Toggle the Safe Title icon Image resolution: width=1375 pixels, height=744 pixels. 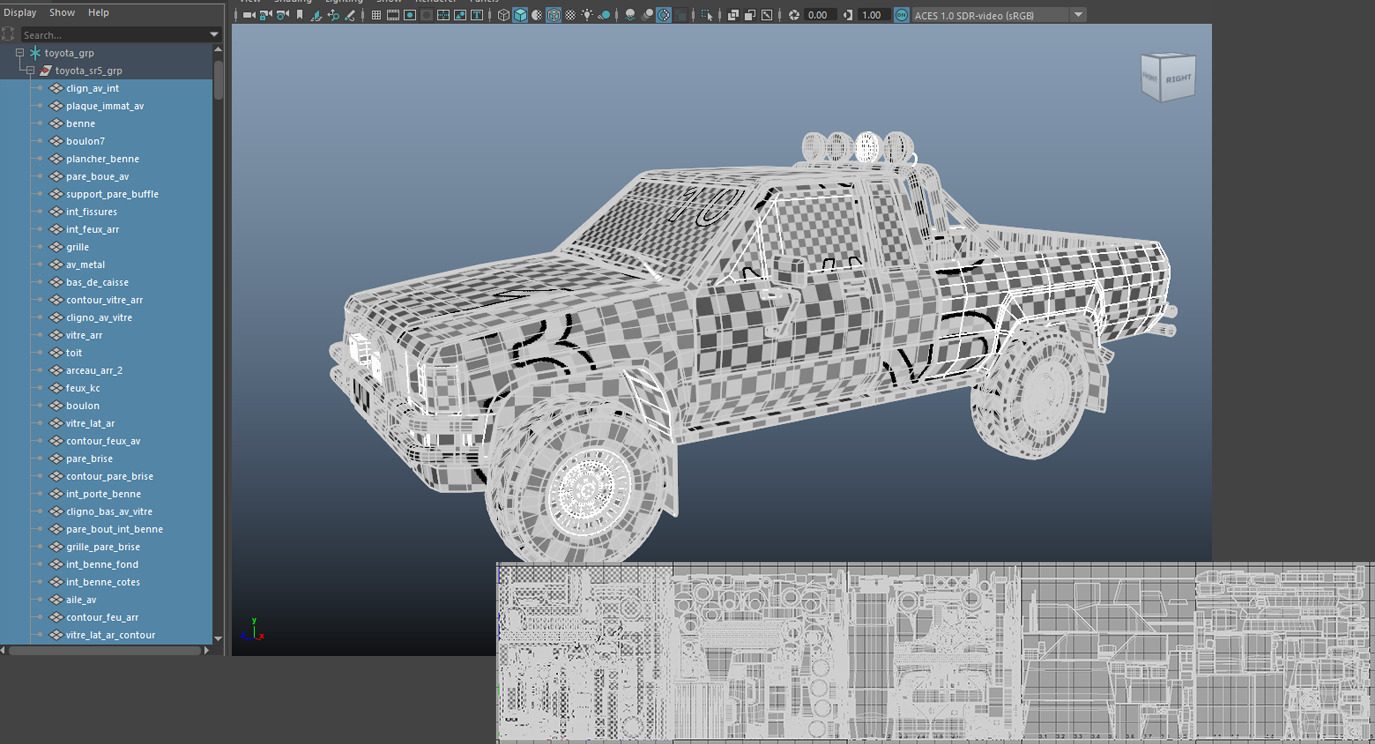tap(477, 15)
